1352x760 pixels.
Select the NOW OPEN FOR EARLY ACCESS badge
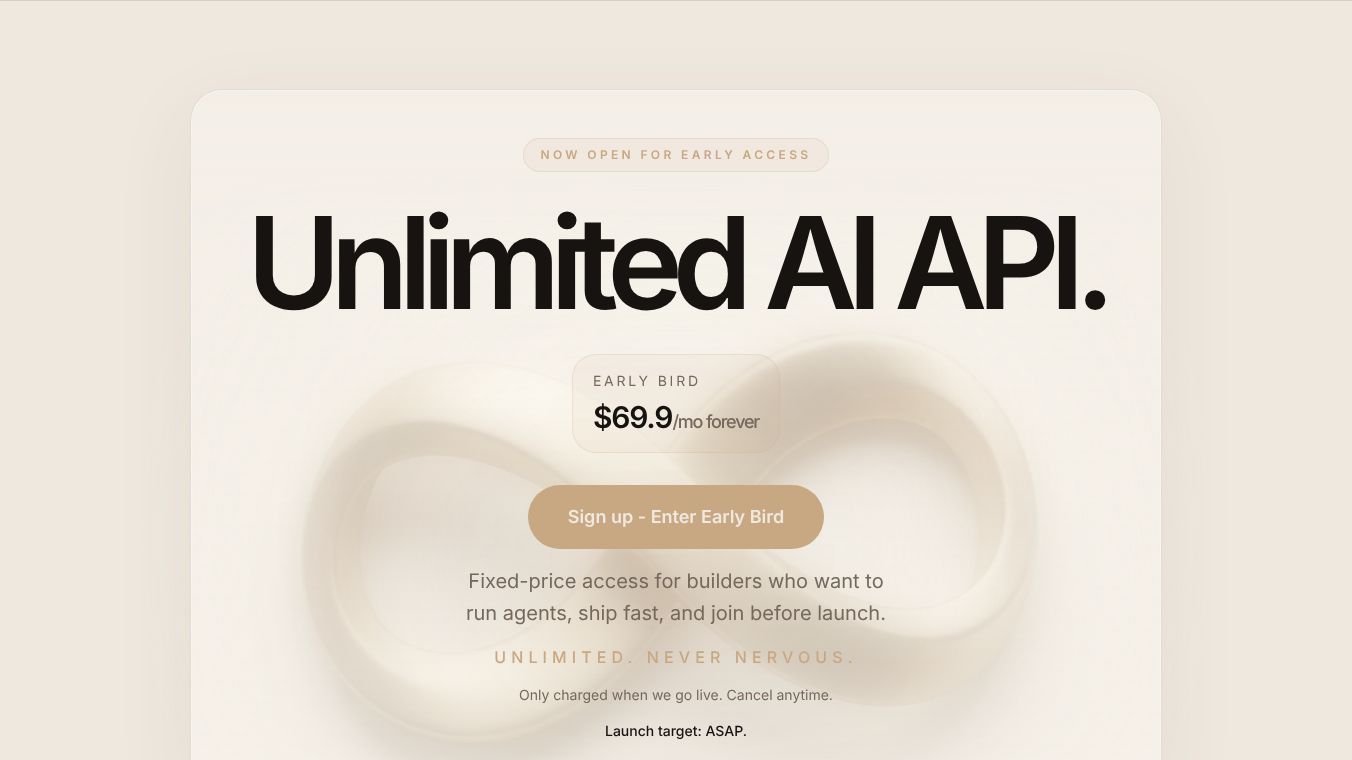(x=676, y=155)
